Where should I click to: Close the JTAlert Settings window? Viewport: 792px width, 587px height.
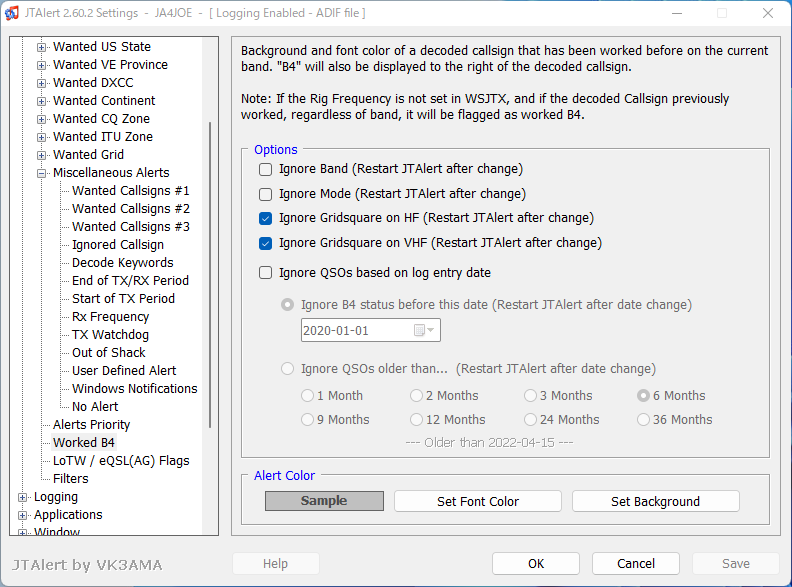point(768,13)
